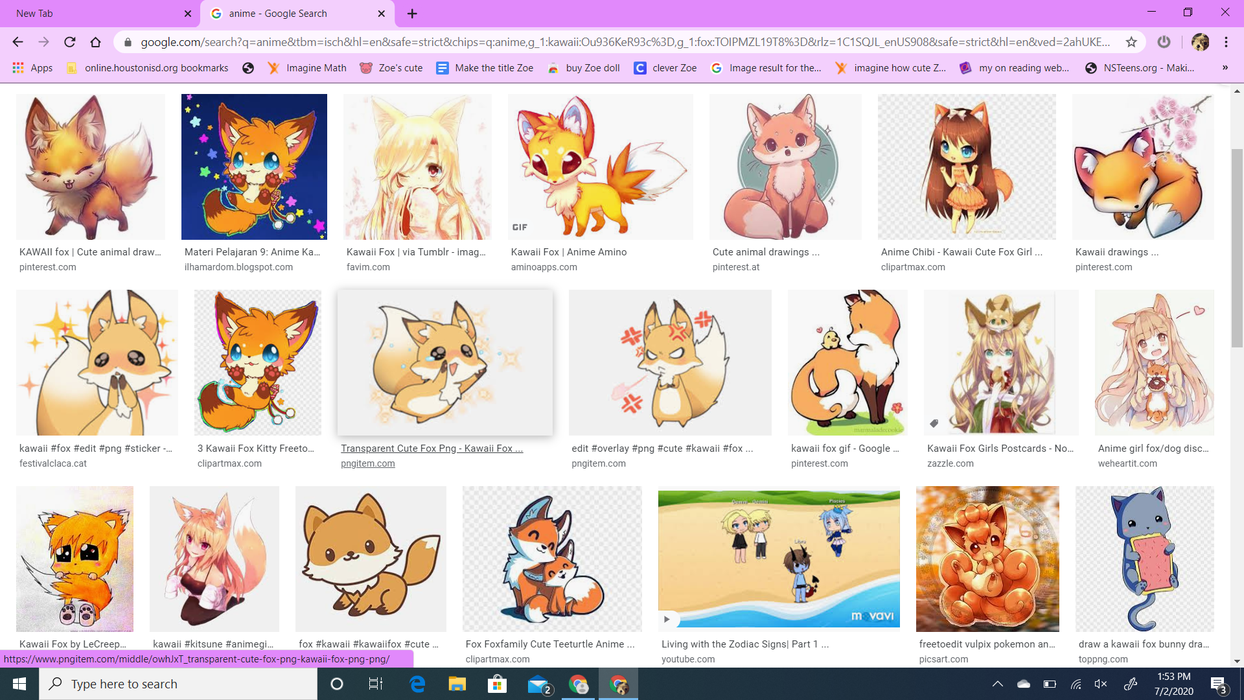Reload the current page
1244x700 pixels.
[x=69, y=42]
